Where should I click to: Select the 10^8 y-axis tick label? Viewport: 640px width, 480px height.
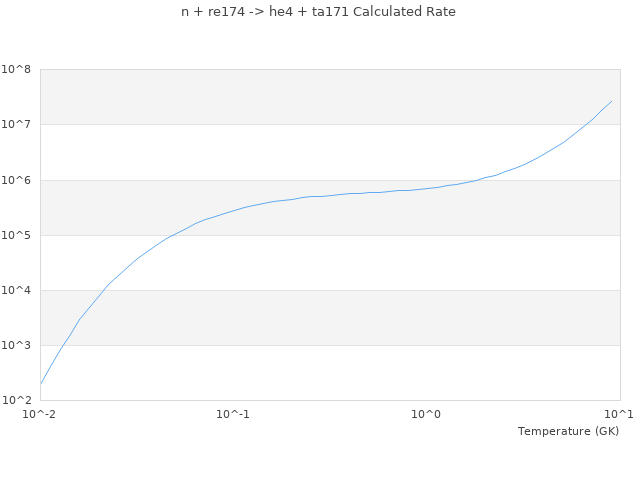pyautogui.click(x=17, y=70)
